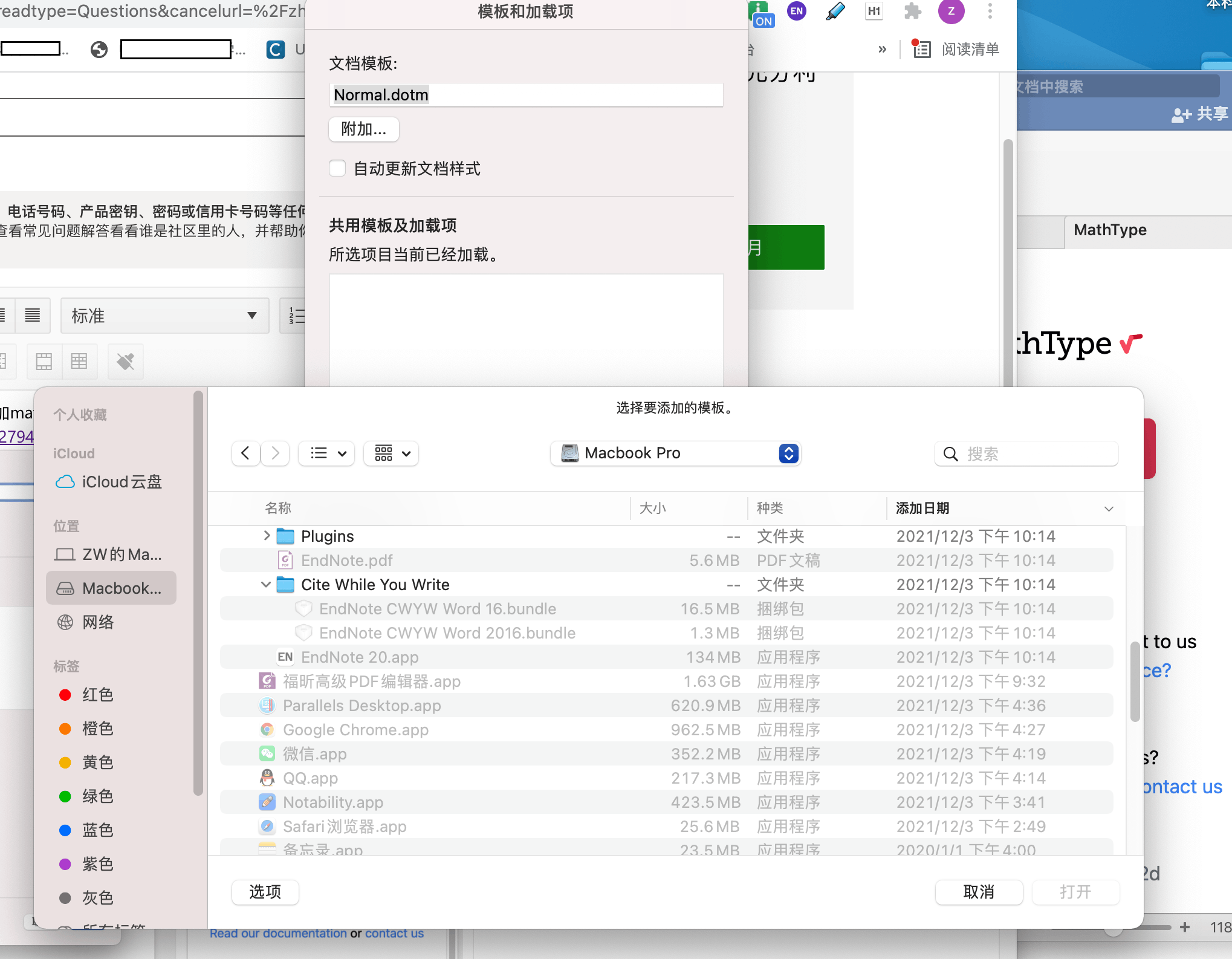1232x959 pixels.
Task: Click the EndNote 20.app icon
Action: coord(285,657)
